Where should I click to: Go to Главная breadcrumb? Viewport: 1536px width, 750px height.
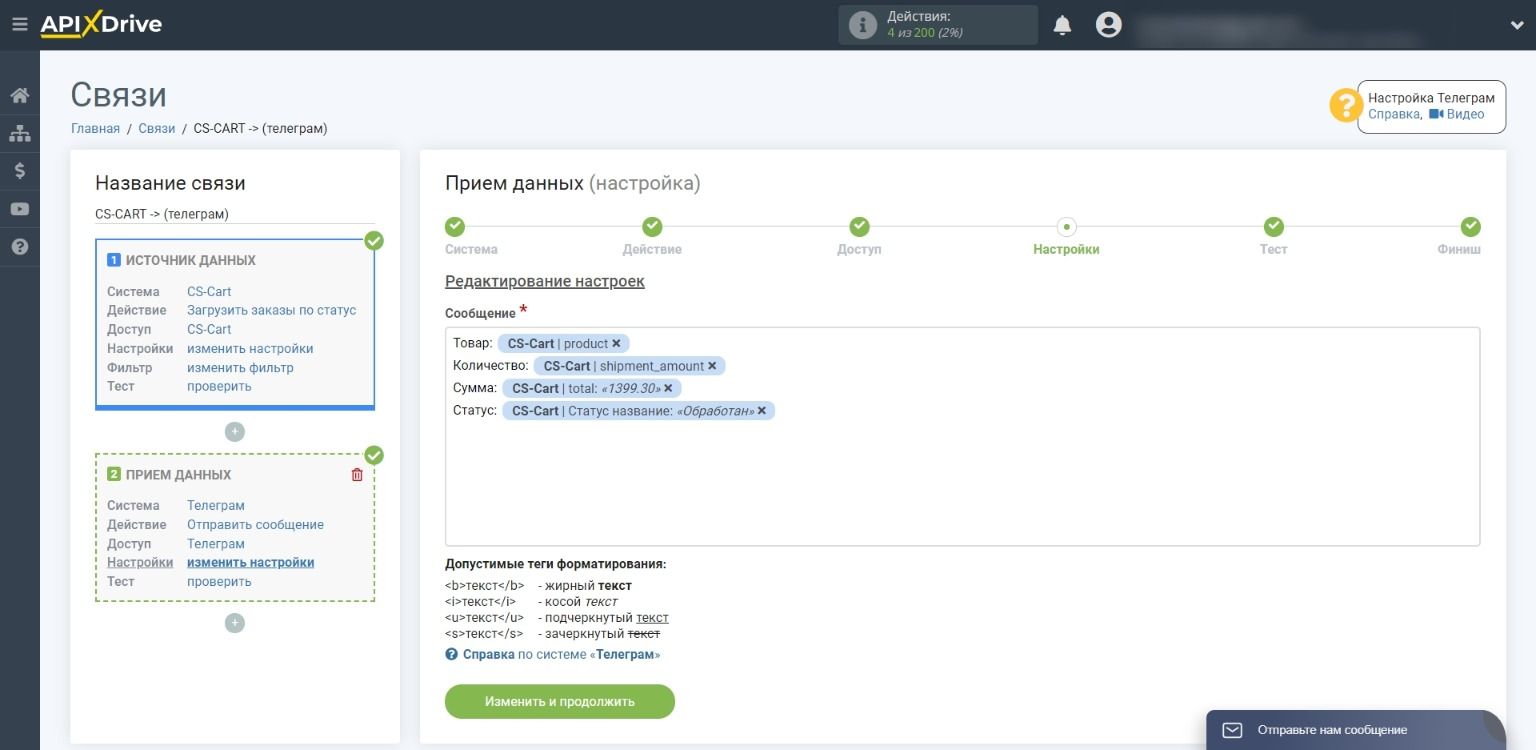(95, 128)
